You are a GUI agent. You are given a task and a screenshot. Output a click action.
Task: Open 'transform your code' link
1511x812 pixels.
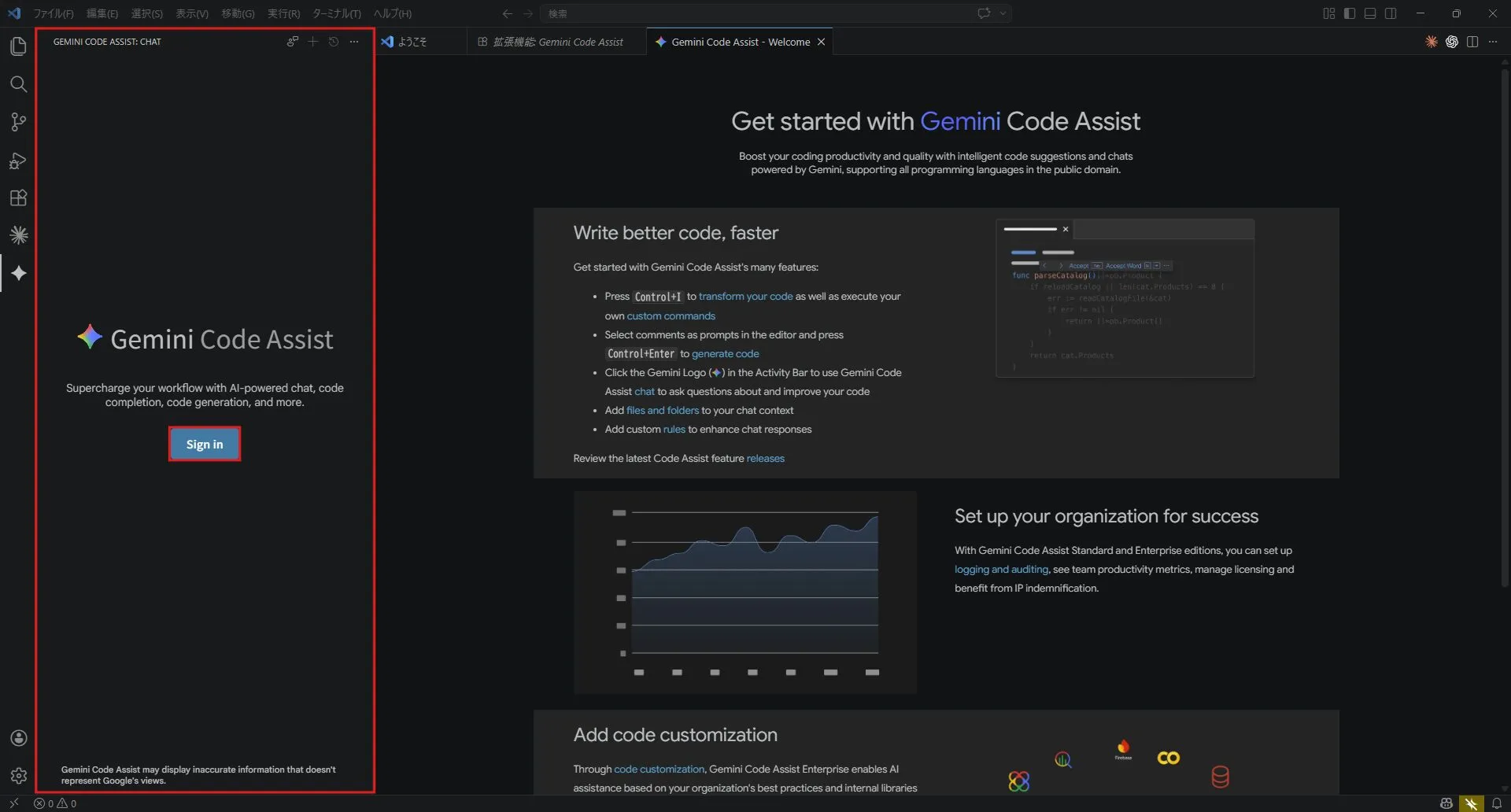745,297
